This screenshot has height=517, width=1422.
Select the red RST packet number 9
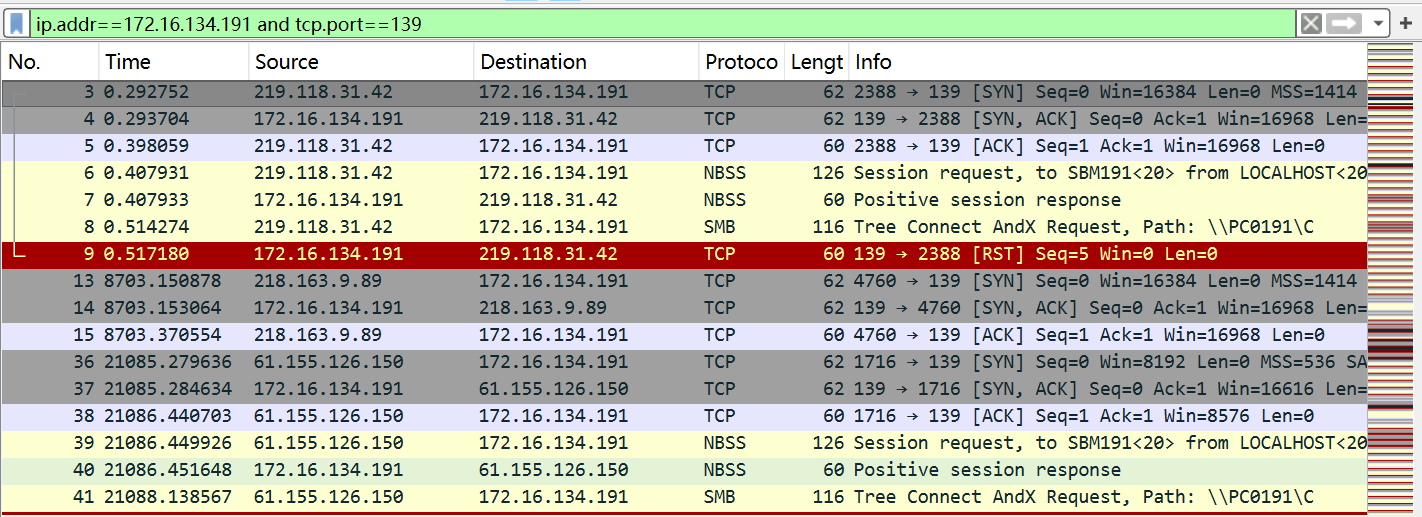(x=684, y=254)
